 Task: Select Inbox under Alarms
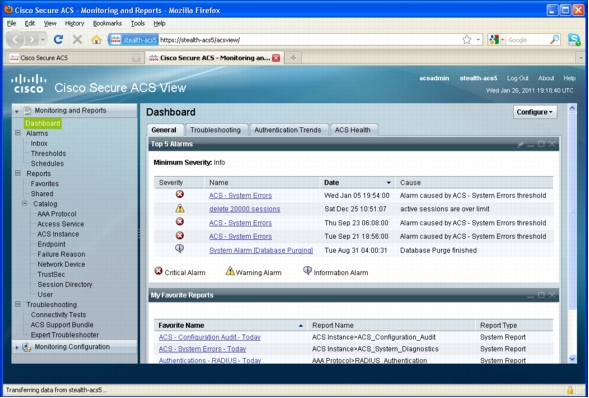click(39, 143)
